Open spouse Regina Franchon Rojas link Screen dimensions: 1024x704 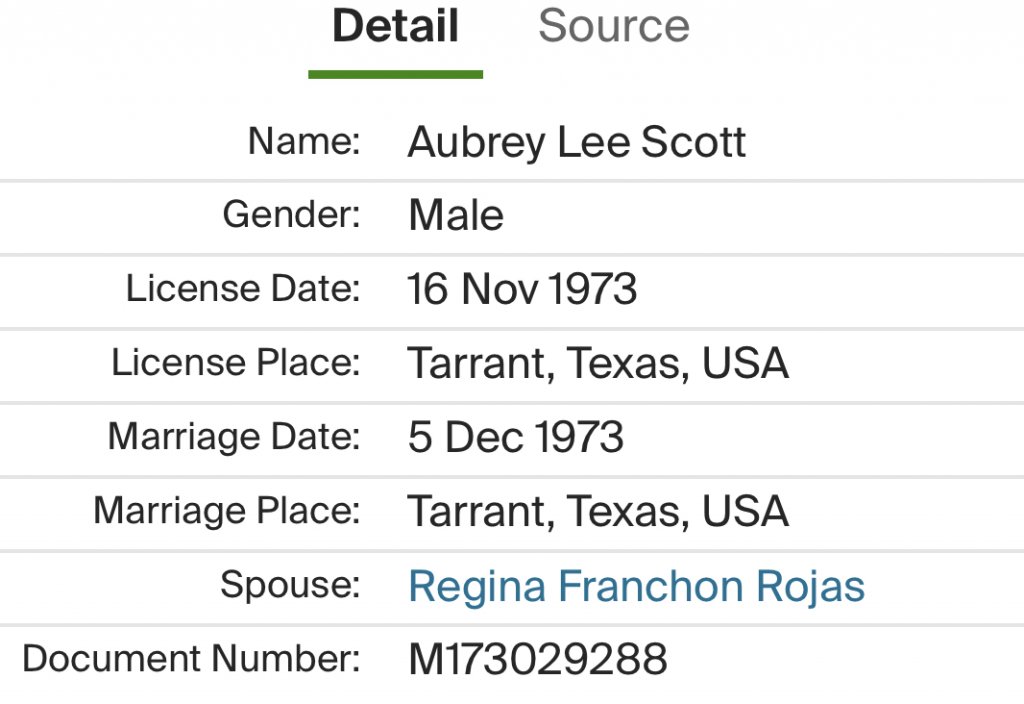click(x=636, y=586)
